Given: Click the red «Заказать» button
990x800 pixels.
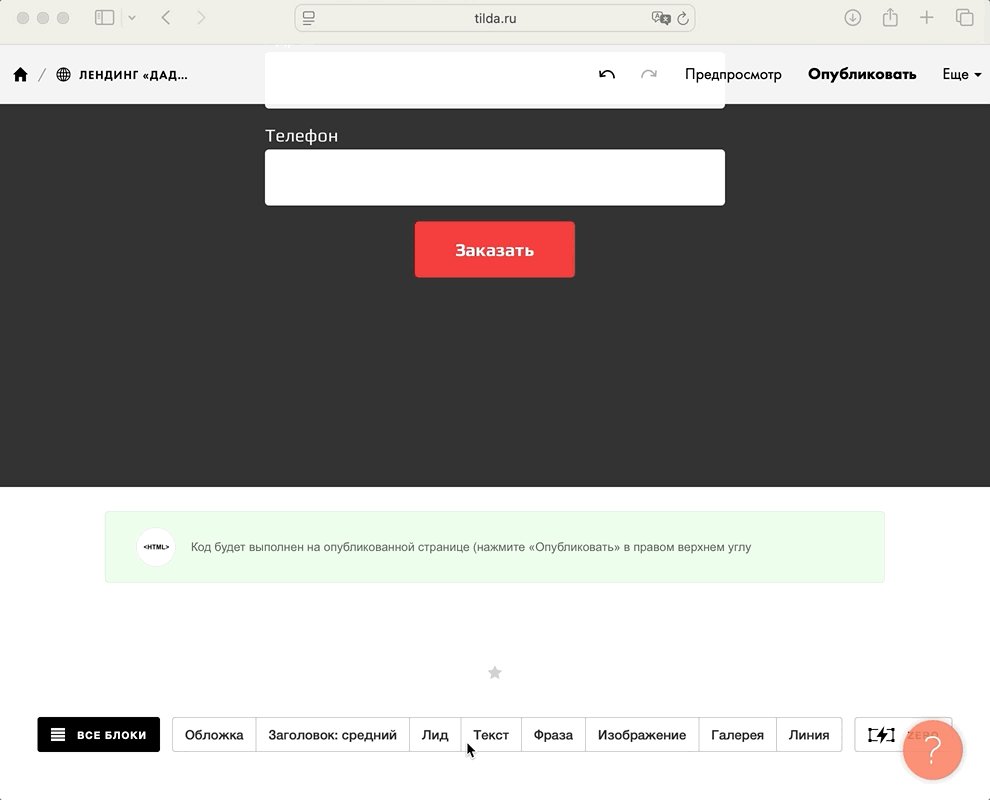Looking at the screenshot, I should 495,250.
